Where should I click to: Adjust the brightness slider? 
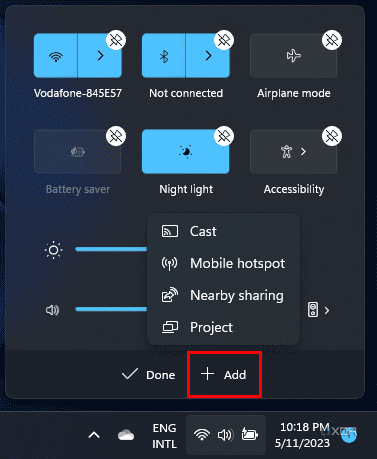click(111, 249)
